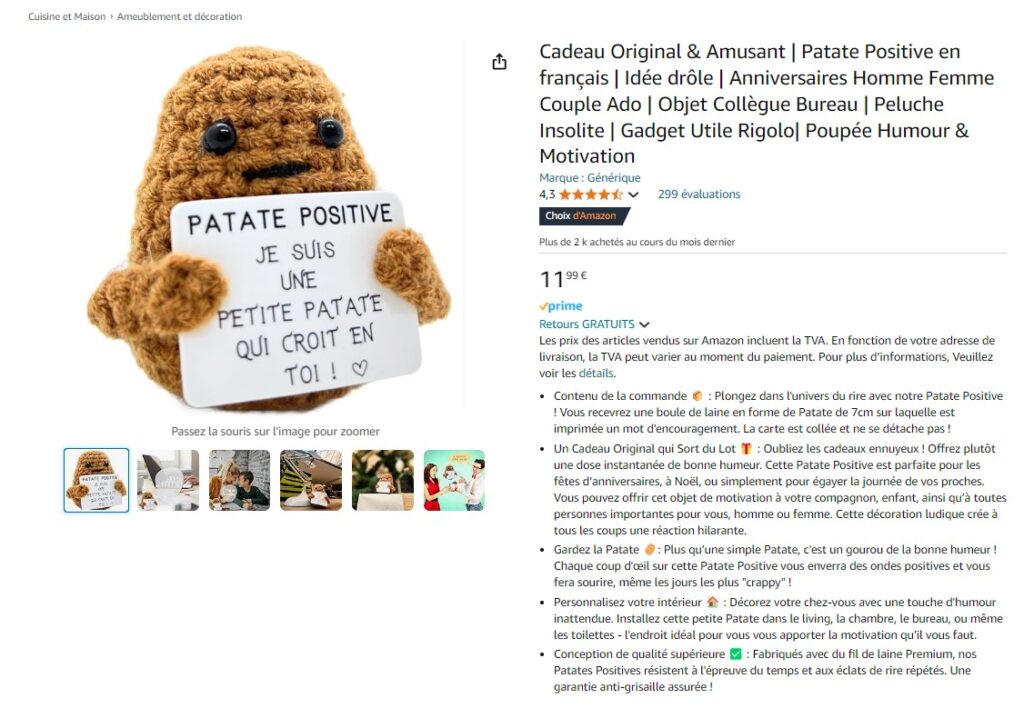Click the main Patate Positive product image
Viewport: 1024px width, 708px height.
[269, 227]
